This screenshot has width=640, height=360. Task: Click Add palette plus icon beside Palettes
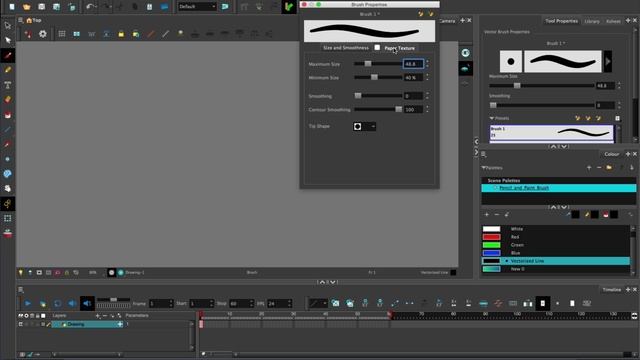pyautogui.click(x=589, y=168)
